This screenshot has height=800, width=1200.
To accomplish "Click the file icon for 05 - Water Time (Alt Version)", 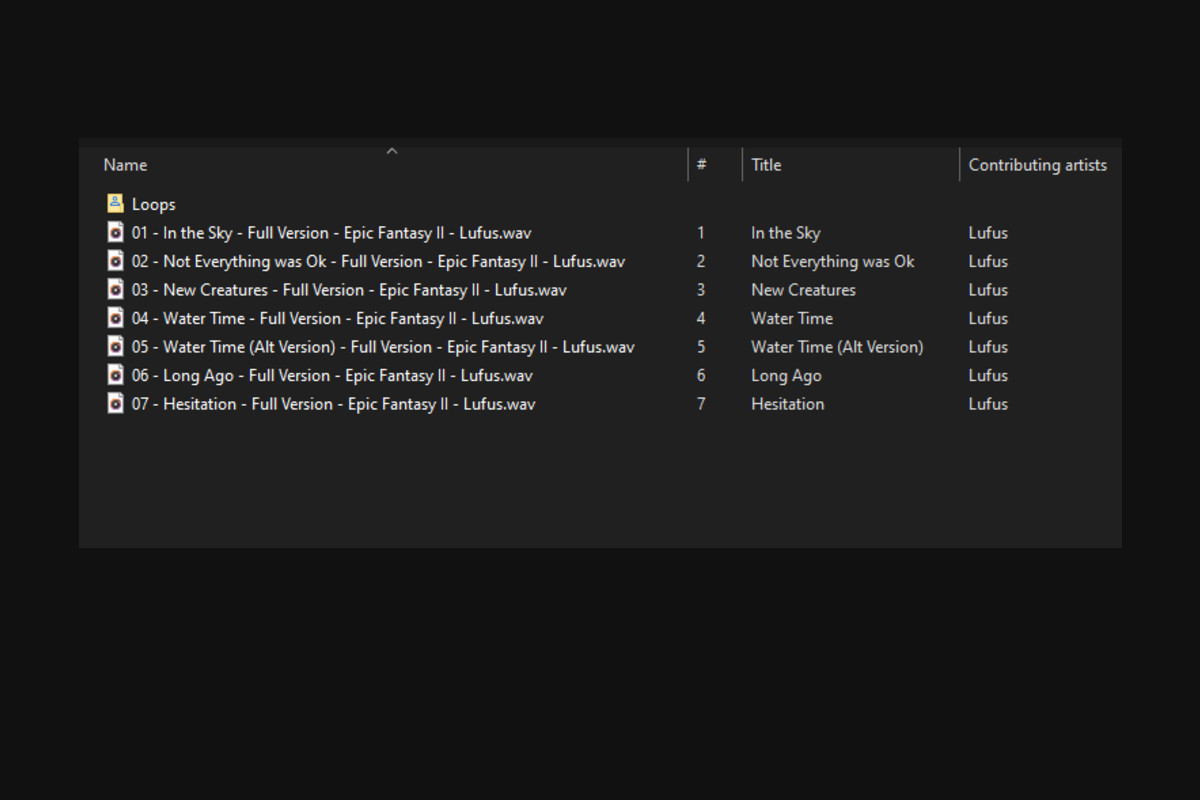I will click(115, 347).
